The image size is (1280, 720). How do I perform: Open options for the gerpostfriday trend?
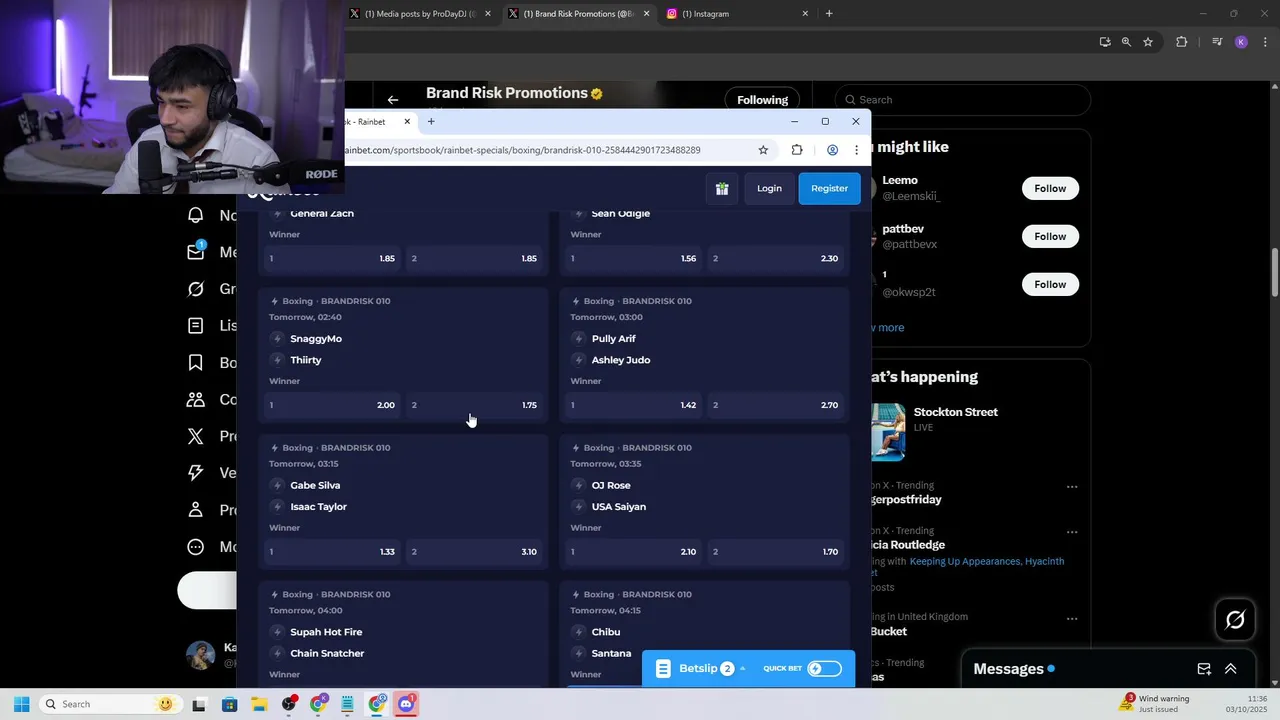pyautogui.click(x=1072, y=487)
